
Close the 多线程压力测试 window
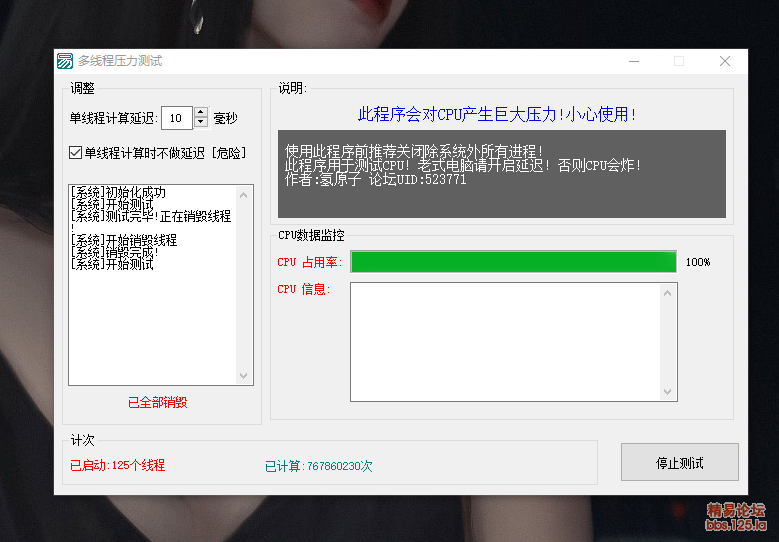point(725,61)
